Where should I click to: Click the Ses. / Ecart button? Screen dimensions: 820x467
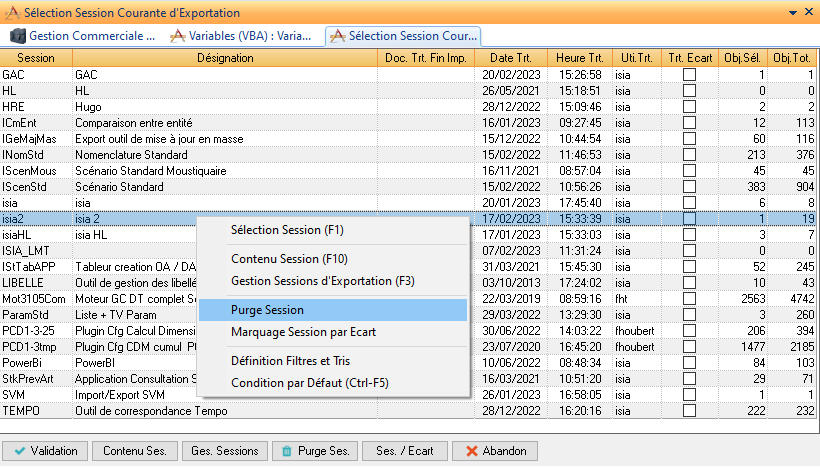(404, 450)
